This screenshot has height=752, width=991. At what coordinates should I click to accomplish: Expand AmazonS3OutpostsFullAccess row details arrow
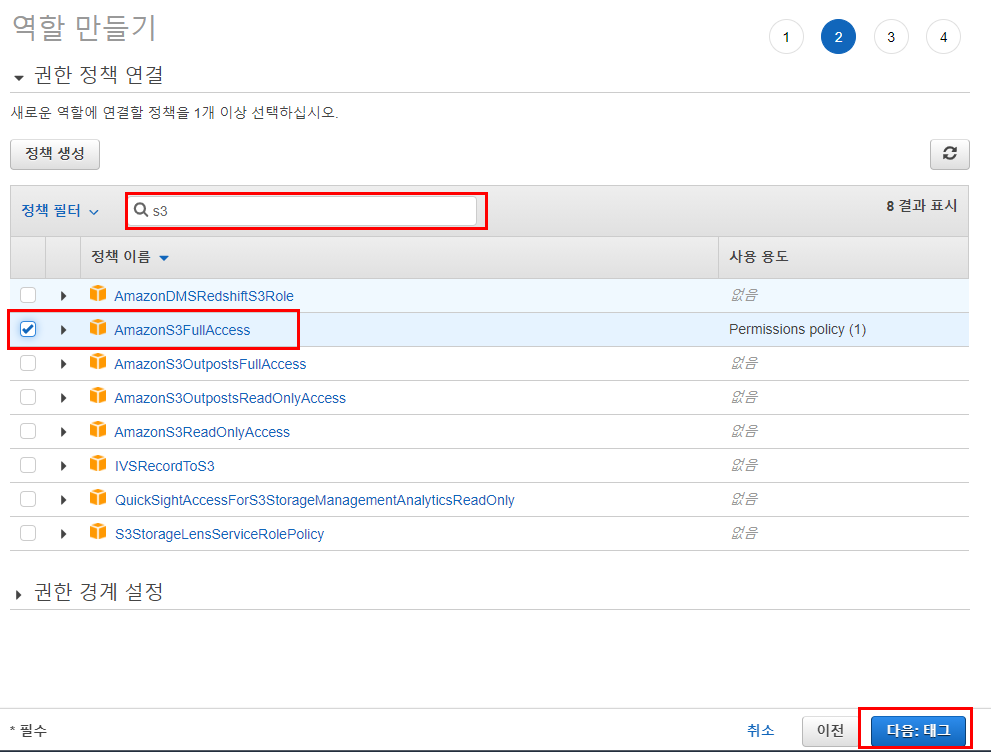tap(63, 364)
